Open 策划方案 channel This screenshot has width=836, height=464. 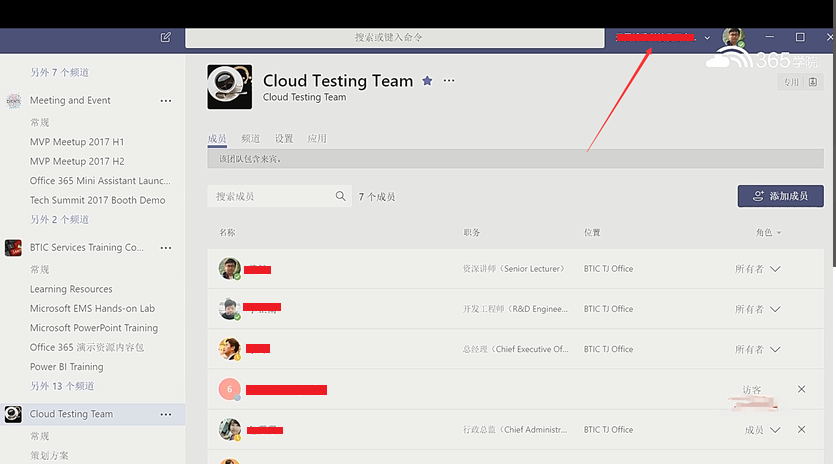pos(49,455)
